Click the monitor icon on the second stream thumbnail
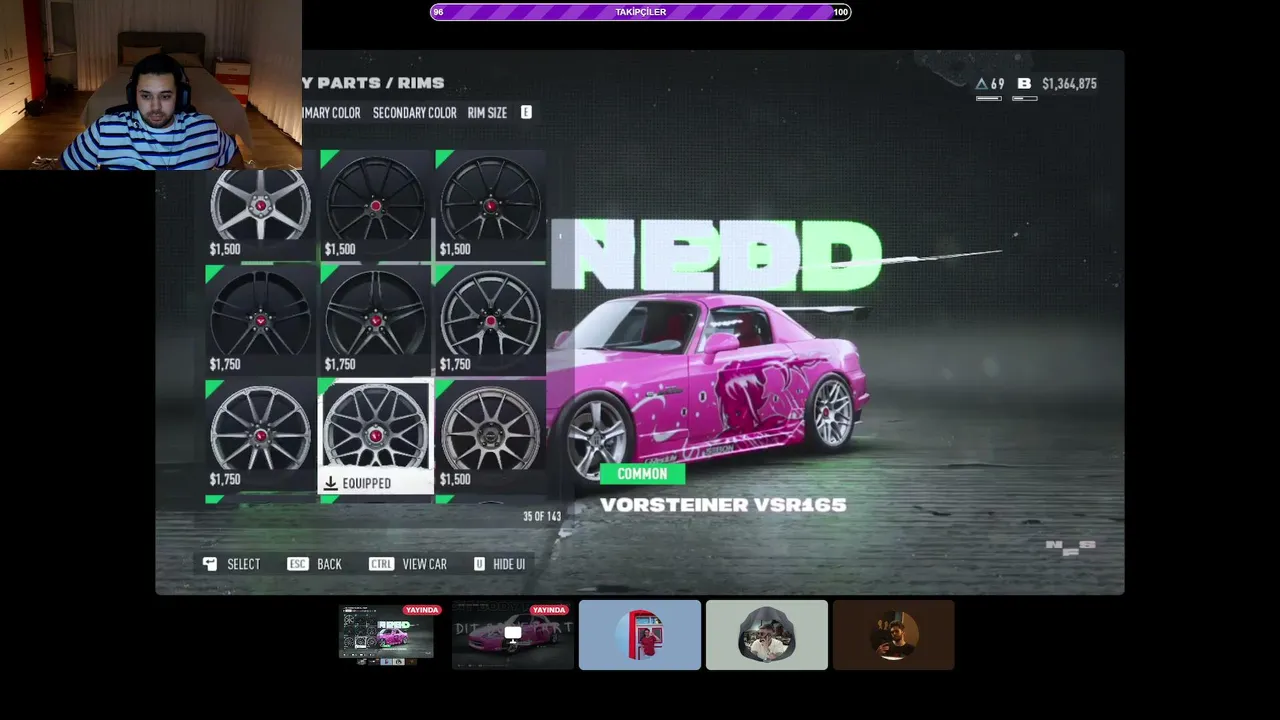 pos(513,633)
